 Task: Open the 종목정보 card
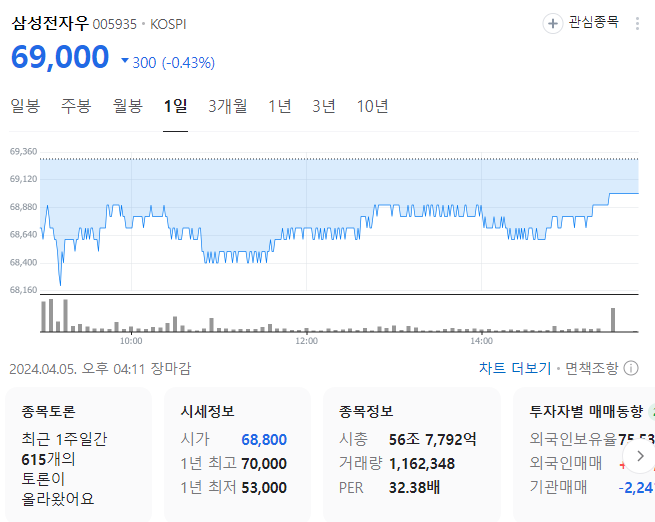tap(411, 454)
